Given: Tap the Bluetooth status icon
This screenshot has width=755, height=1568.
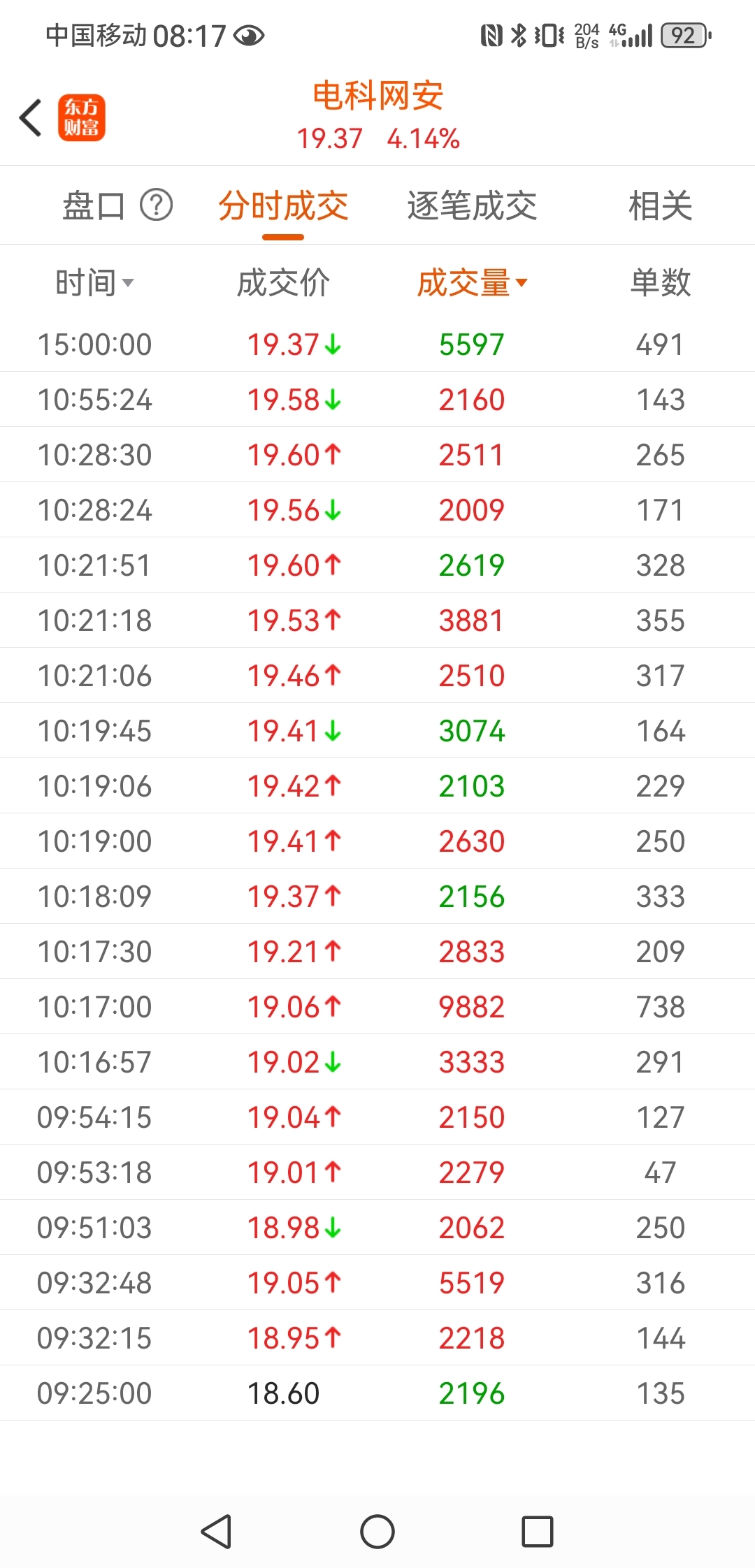Looking at the screenshot, I should tap(518, 35).
